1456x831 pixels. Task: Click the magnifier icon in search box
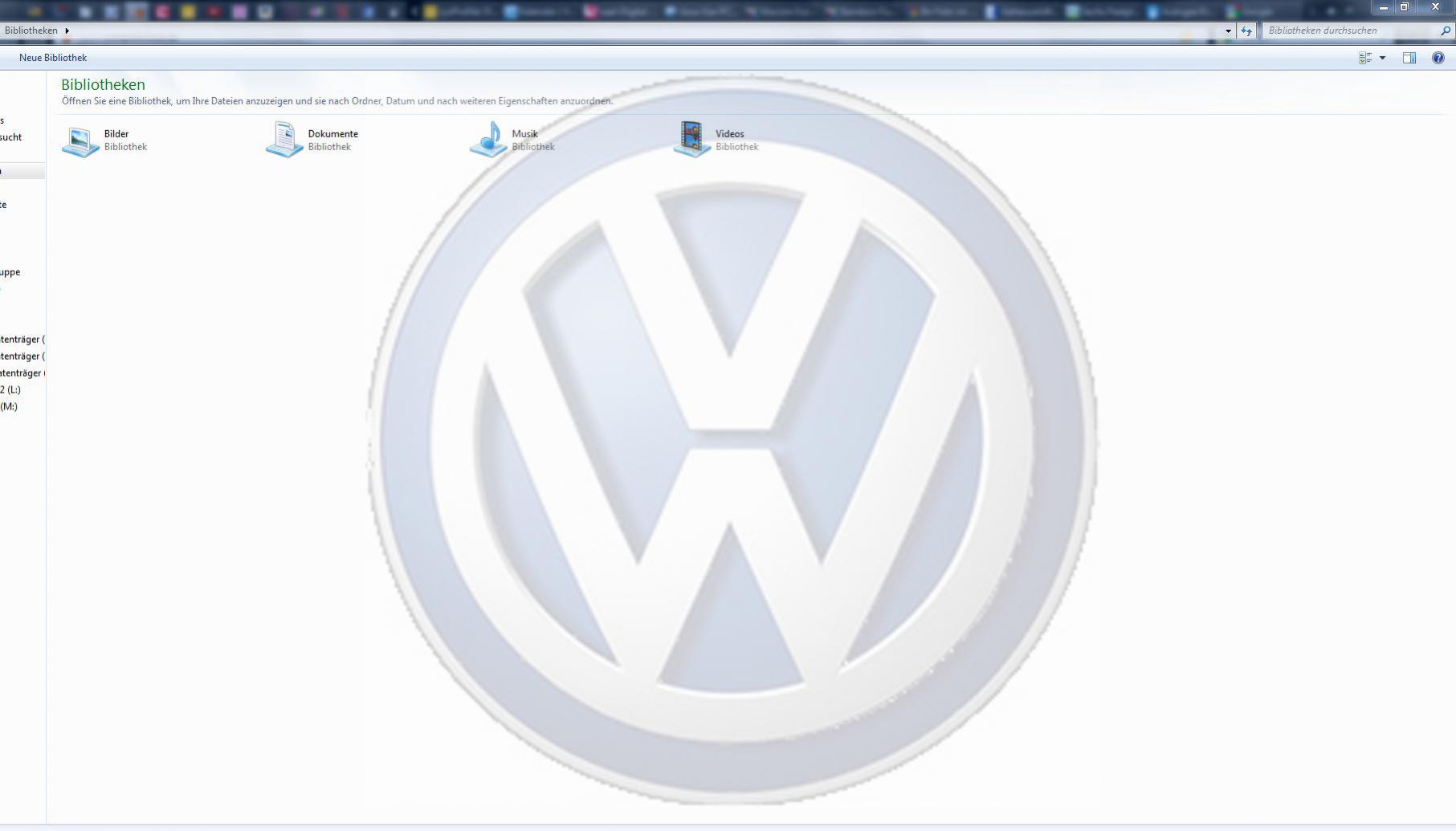click(1446, 31)
